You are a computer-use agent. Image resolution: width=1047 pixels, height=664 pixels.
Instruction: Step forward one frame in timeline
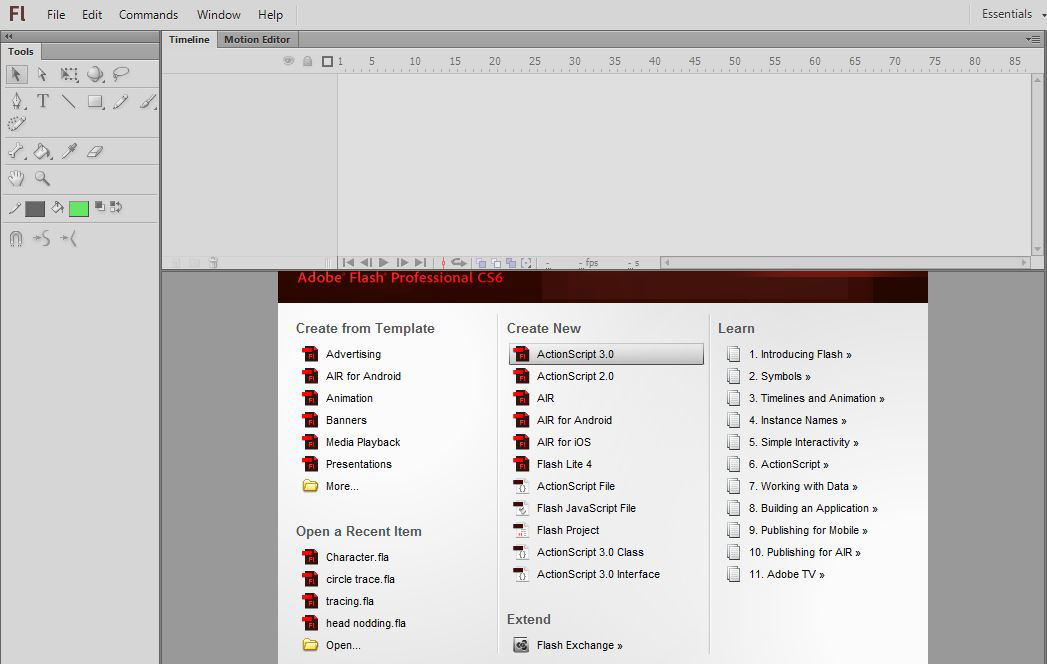[x=402, y=263]
